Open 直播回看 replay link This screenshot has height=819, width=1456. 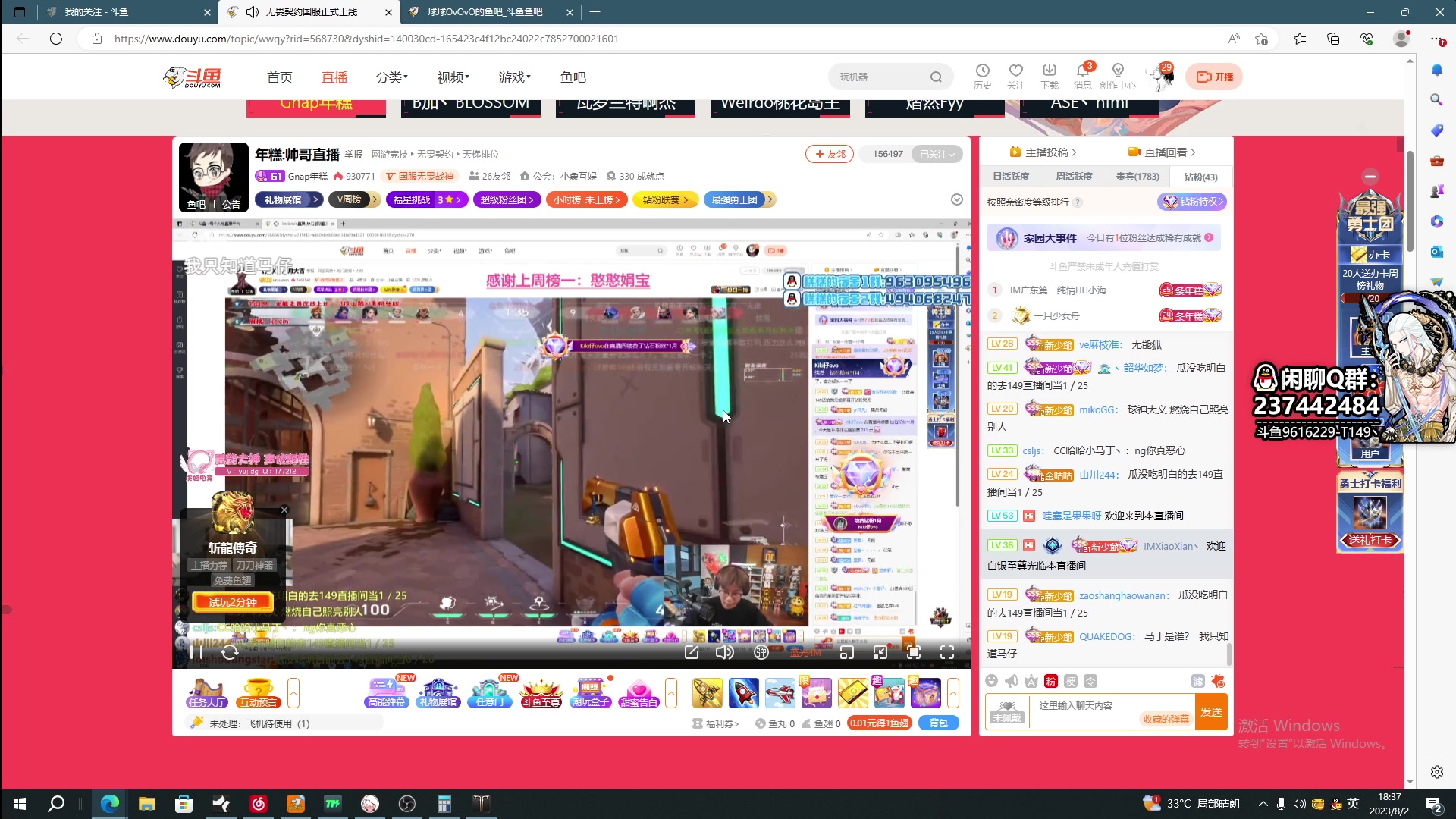click(x=1162, y=152)
